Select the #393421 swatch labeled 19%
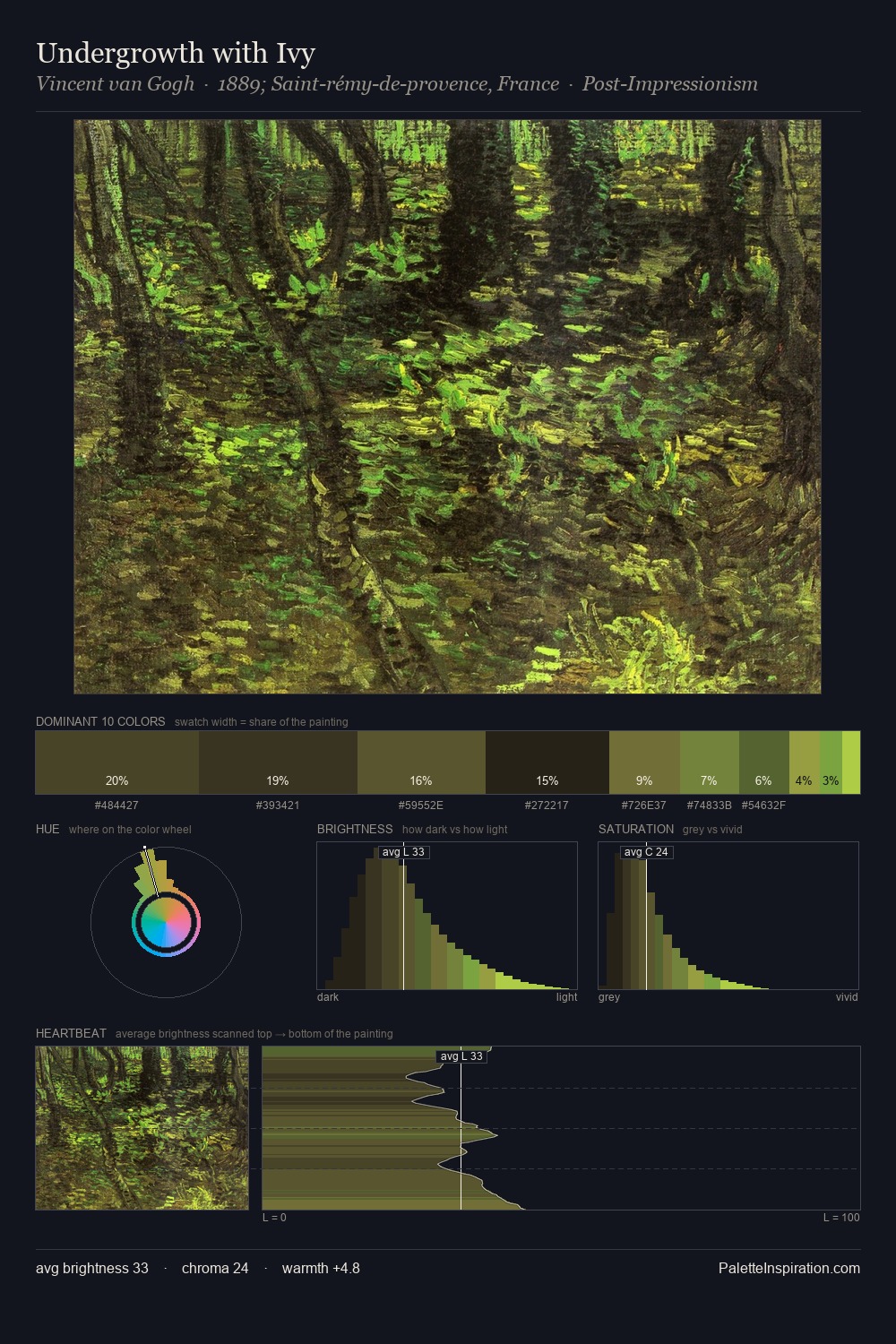The height and width of the screenshot is (1344, 896). [x=278, y=762]
